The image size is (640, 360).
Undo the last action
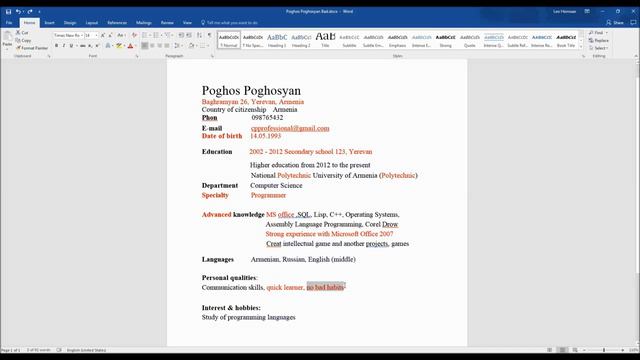(x=18, y=11)
